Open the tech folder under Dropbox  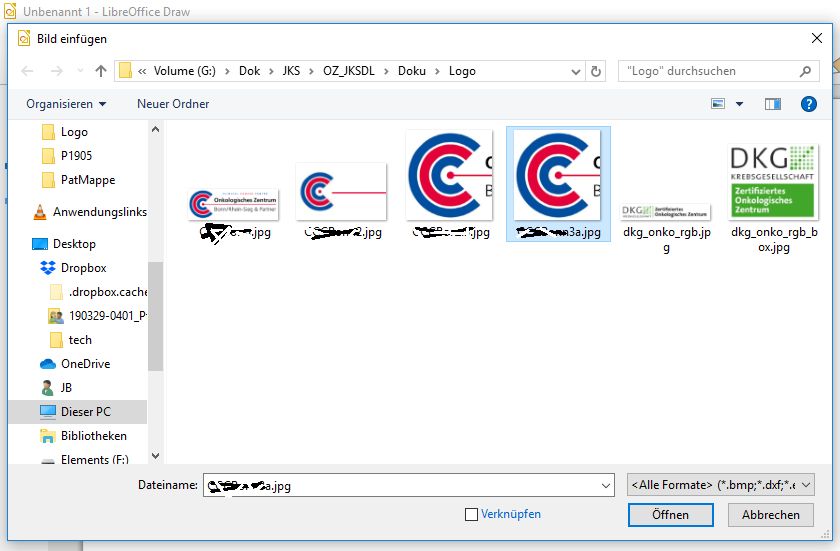coord(70,340)
